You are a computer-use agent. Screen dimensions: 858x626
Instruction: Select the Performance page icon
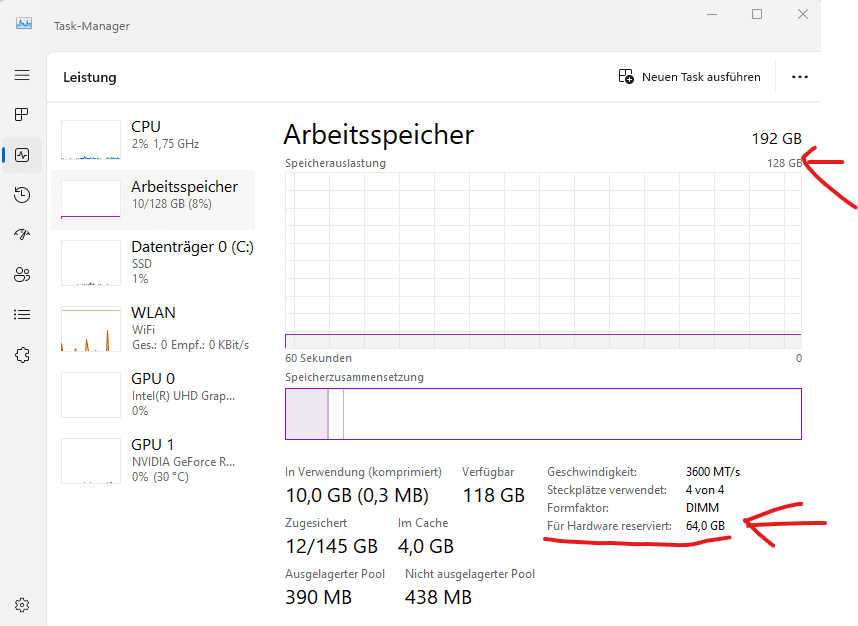(22, 155)
